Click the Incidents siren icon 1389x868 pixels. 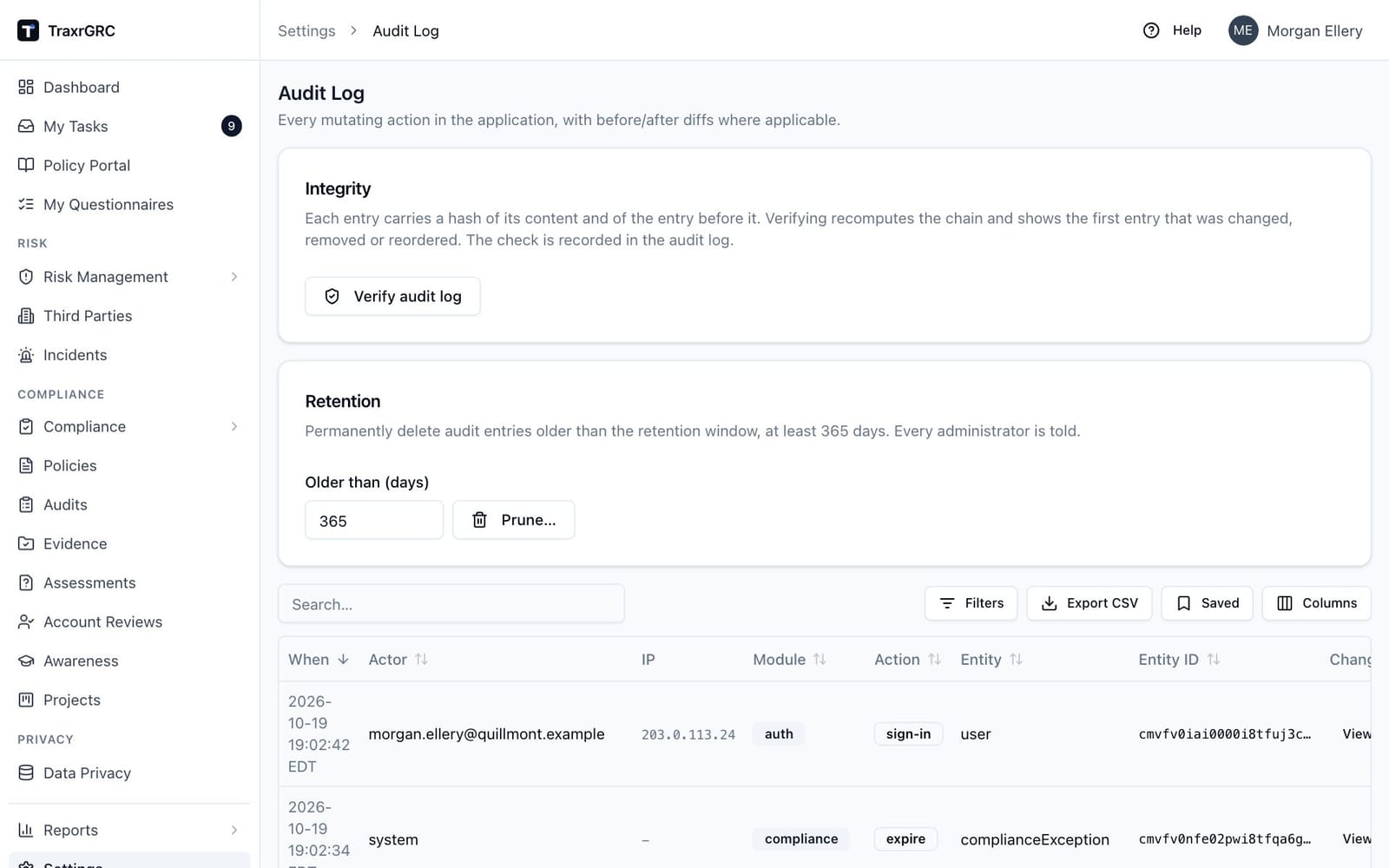coord(26,355)
